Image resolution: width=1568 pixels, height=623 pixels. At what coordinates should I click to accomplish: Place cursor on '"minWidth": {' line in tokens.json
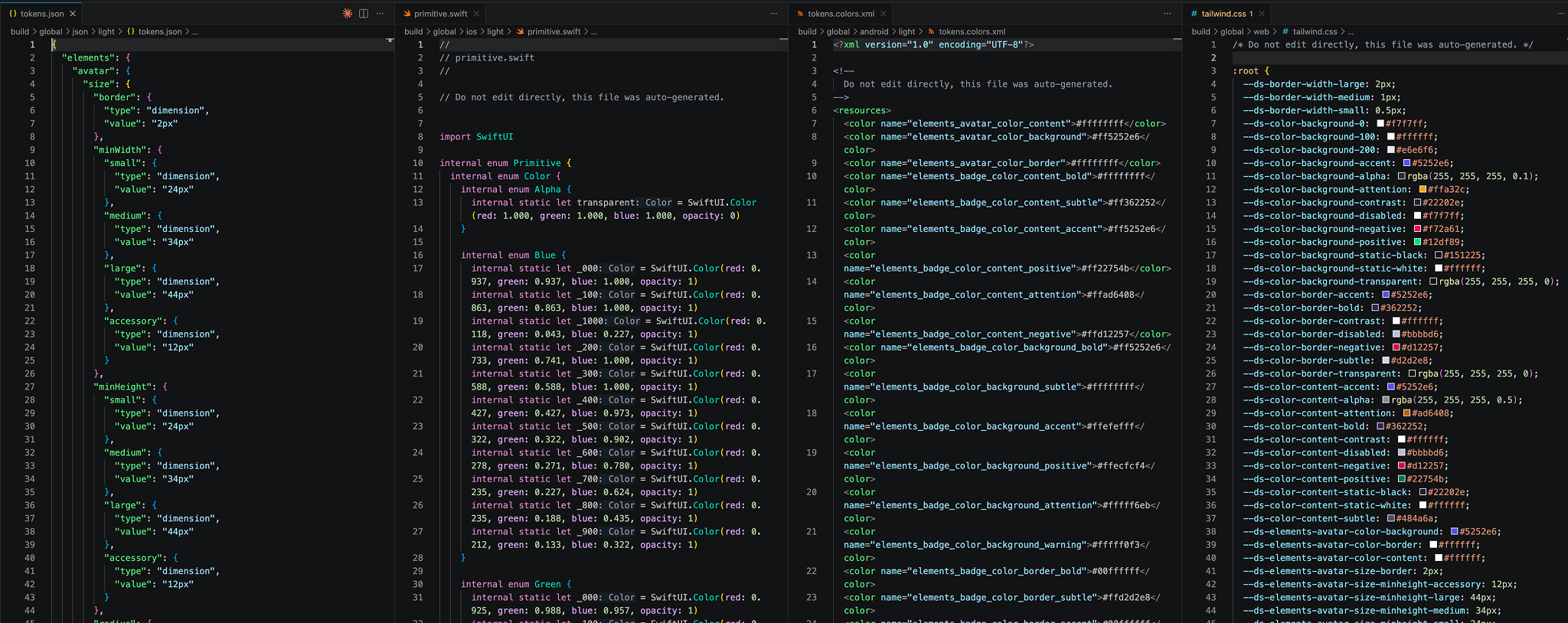point(128,150)
